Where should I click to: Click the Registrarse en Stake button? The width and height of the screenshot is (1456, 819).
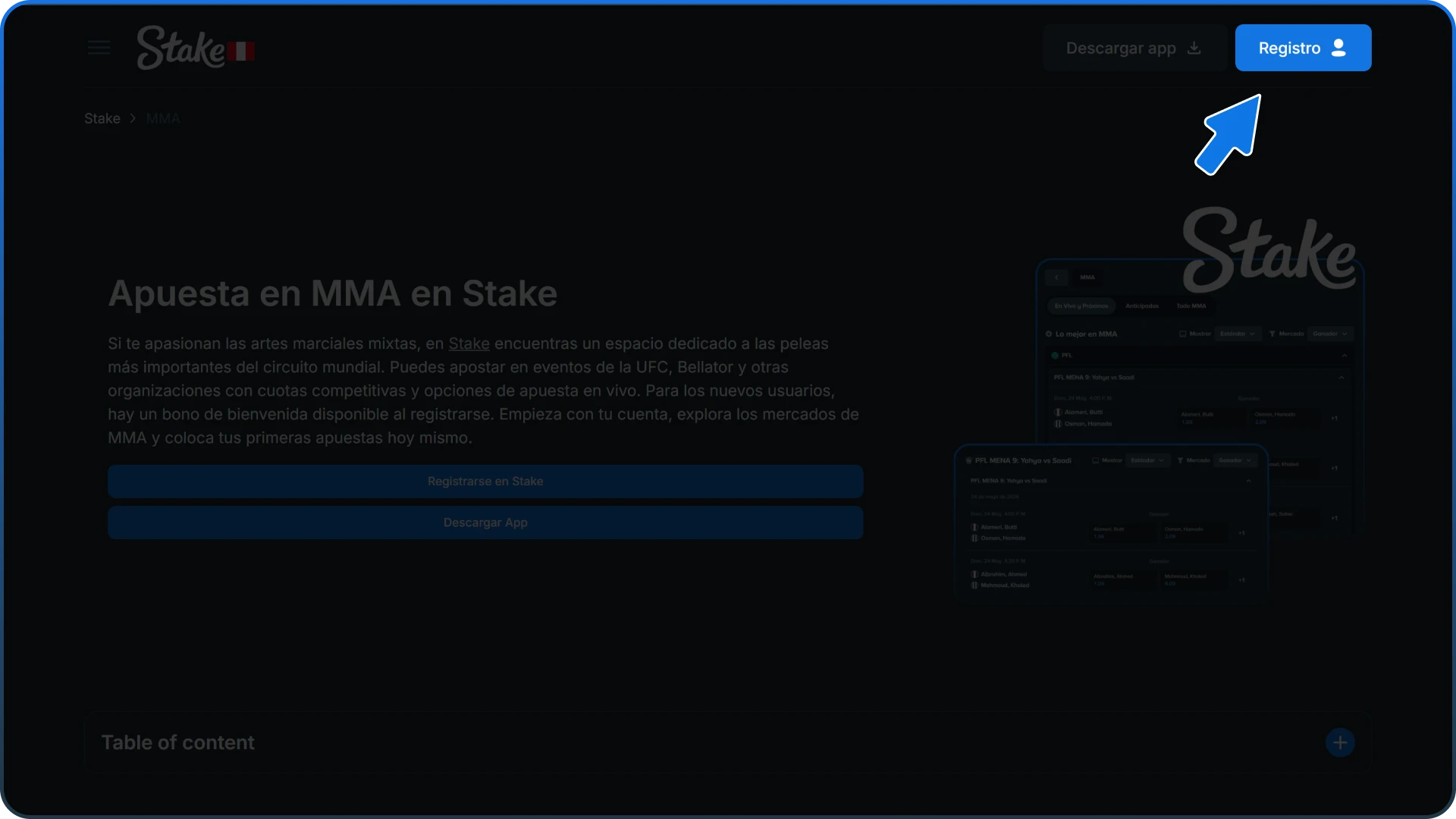pyautogui.click(x=485, y=482)
